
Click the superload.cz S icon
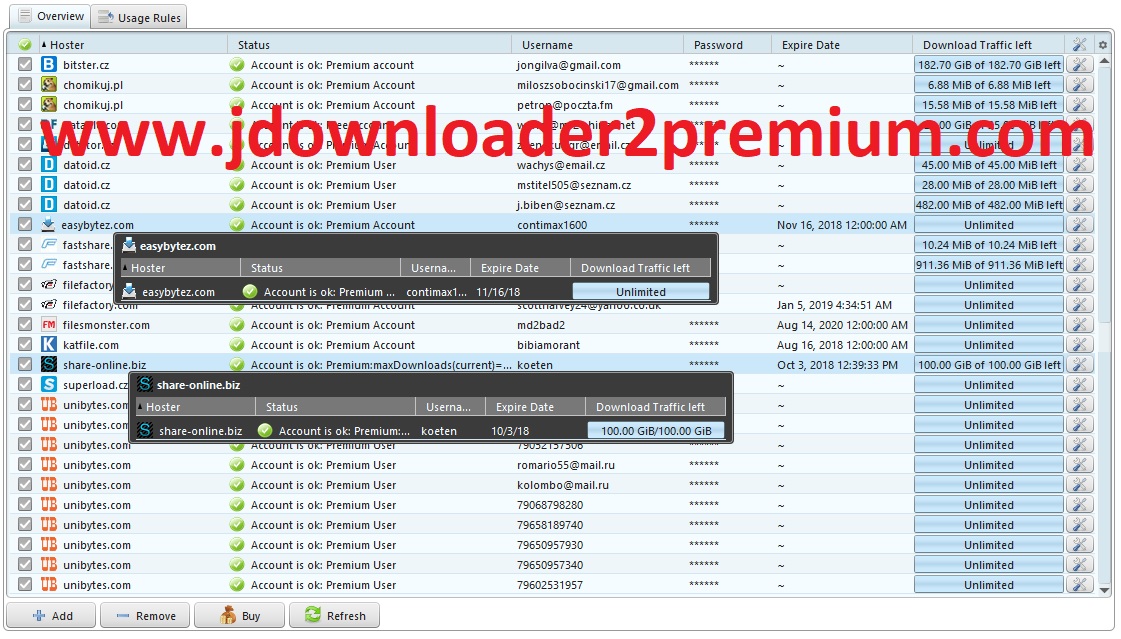(49, 385)
